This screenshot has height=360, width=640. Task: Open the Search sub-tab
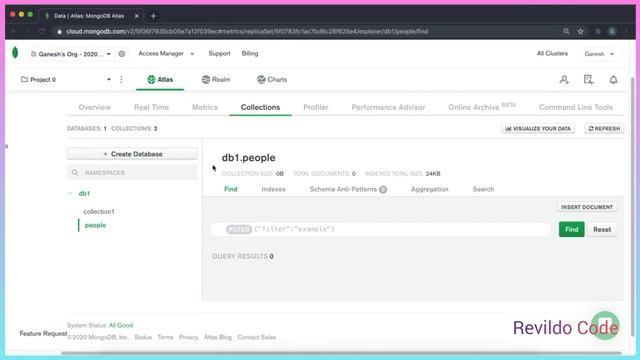click(483, 189)
